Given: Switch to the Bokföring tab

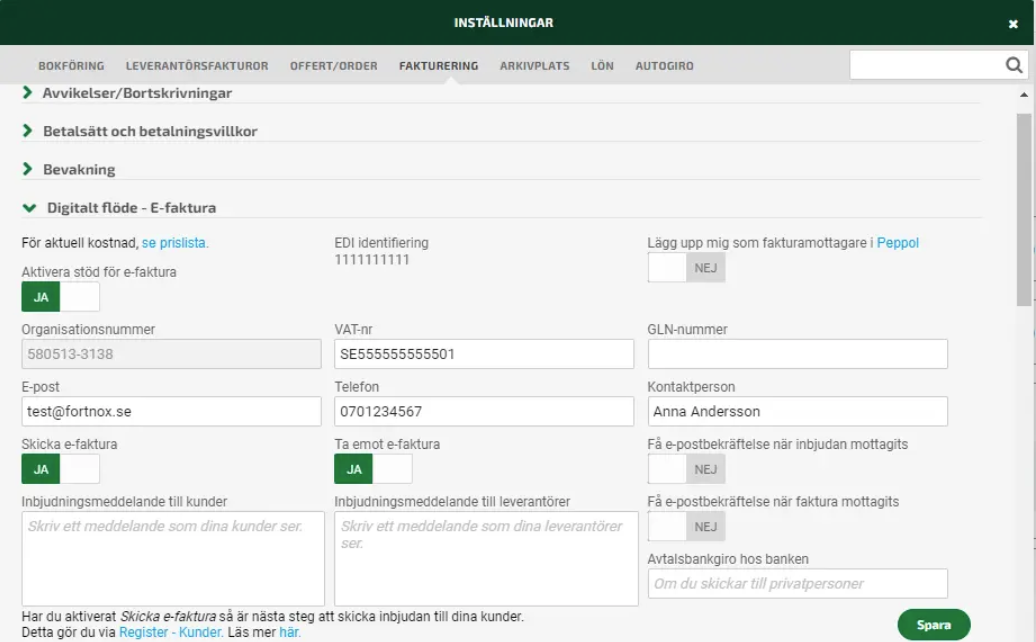Looking at the screenshot, I should tap(71, 66).
